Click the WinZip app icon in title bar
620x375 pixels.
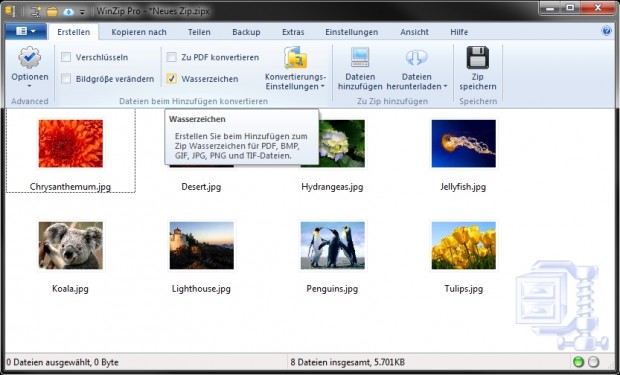click(x=10, y=11)
